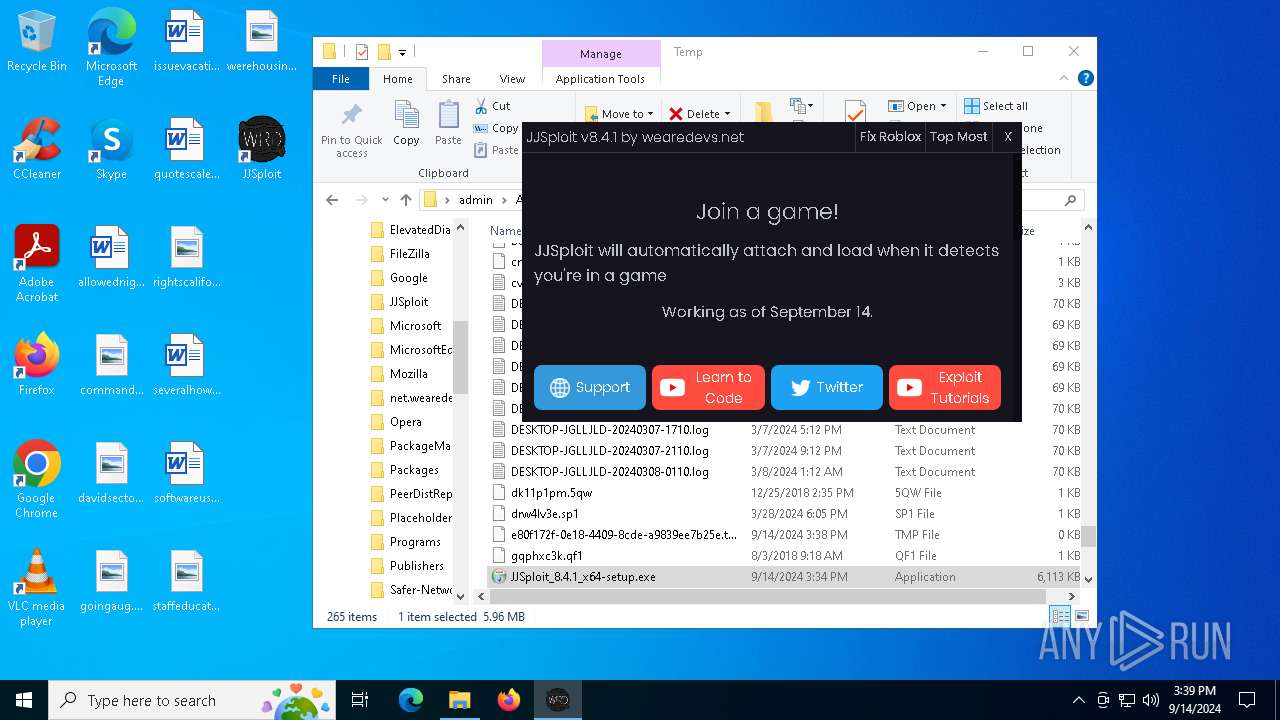Toggle Top Most in JJSploit window

[958, 137]
